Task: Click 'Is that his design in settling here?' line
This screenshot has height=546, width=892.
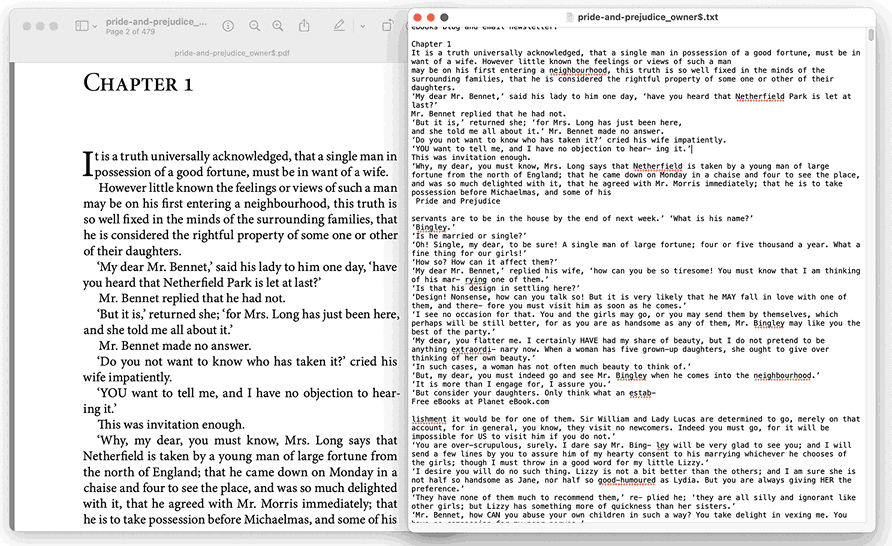Action: click(495, 288)
